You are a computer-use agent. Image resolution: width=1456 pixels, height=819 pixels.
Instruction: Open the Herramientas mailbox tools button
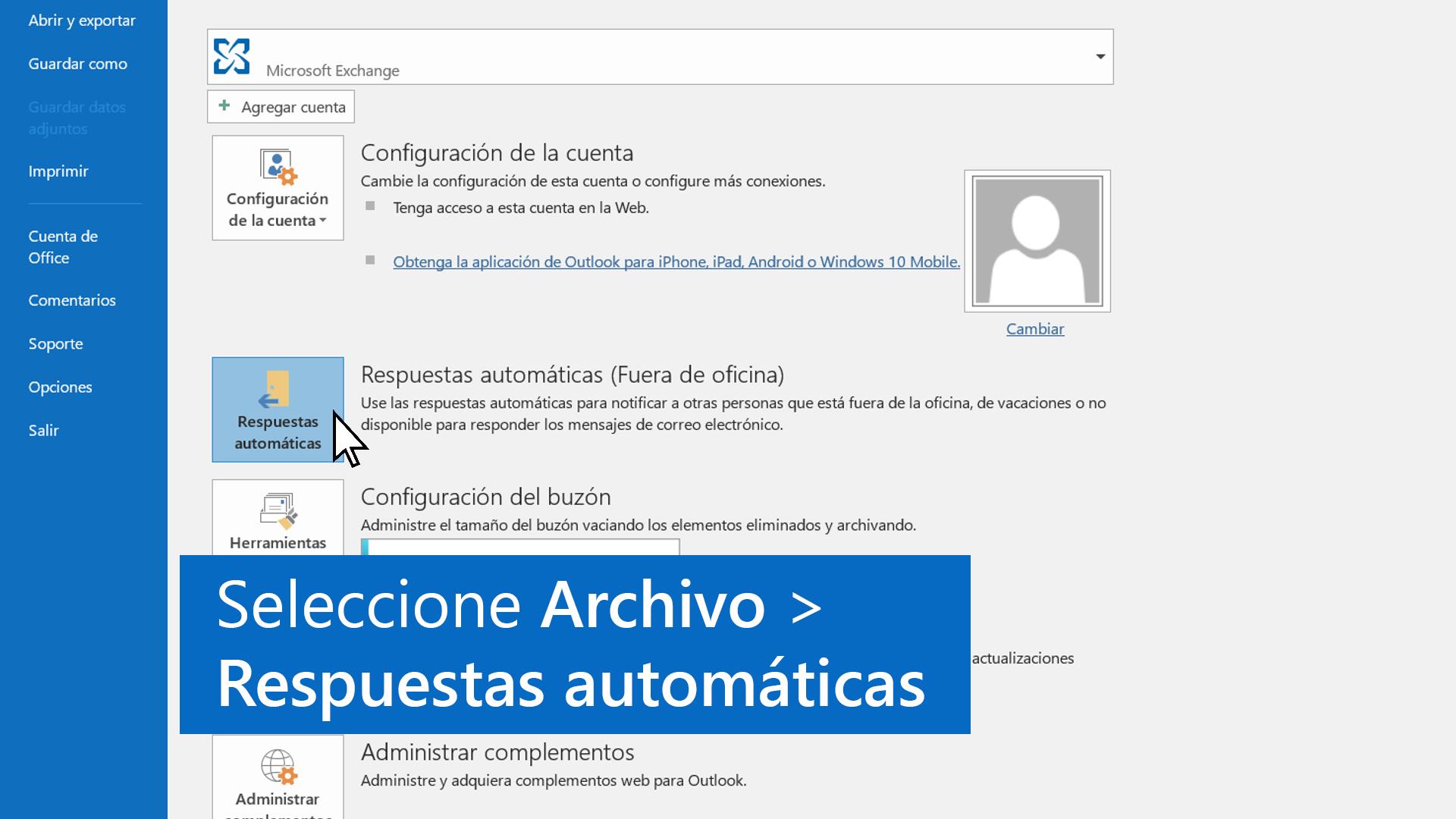(x=278, y=517)
